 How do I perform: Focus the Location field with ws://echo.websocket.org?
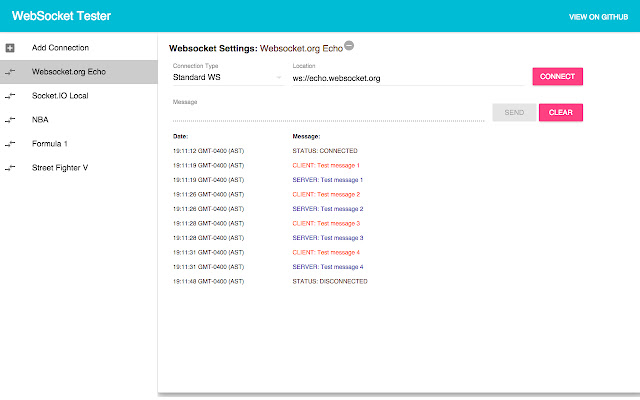[x=408, y=78]
